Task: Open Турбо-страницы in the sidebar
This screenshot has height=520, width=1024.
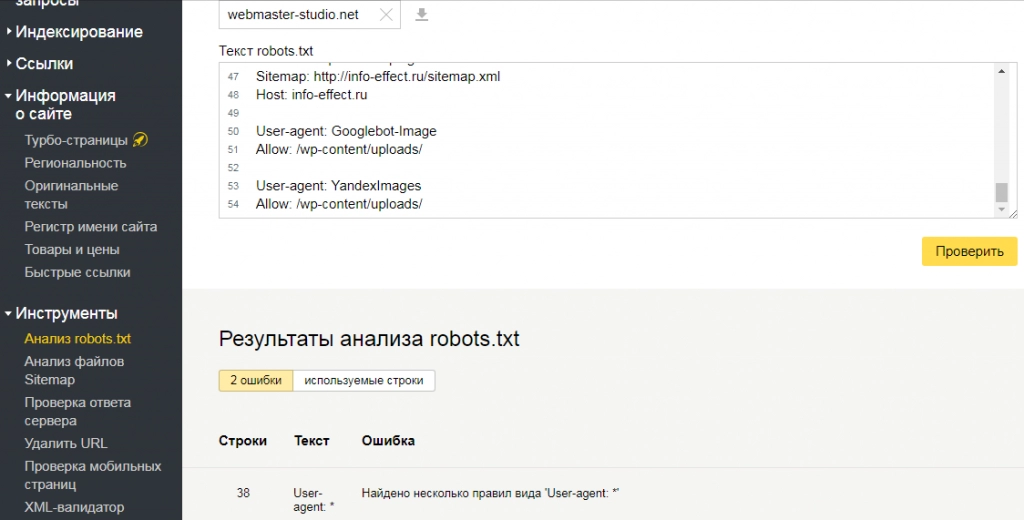Action: [76, 140]
